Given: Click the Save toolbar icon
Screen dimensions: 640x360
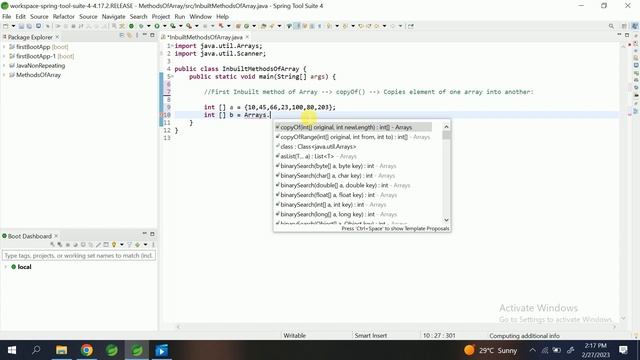Looking at the screenshot, I should tap(21, 26).
